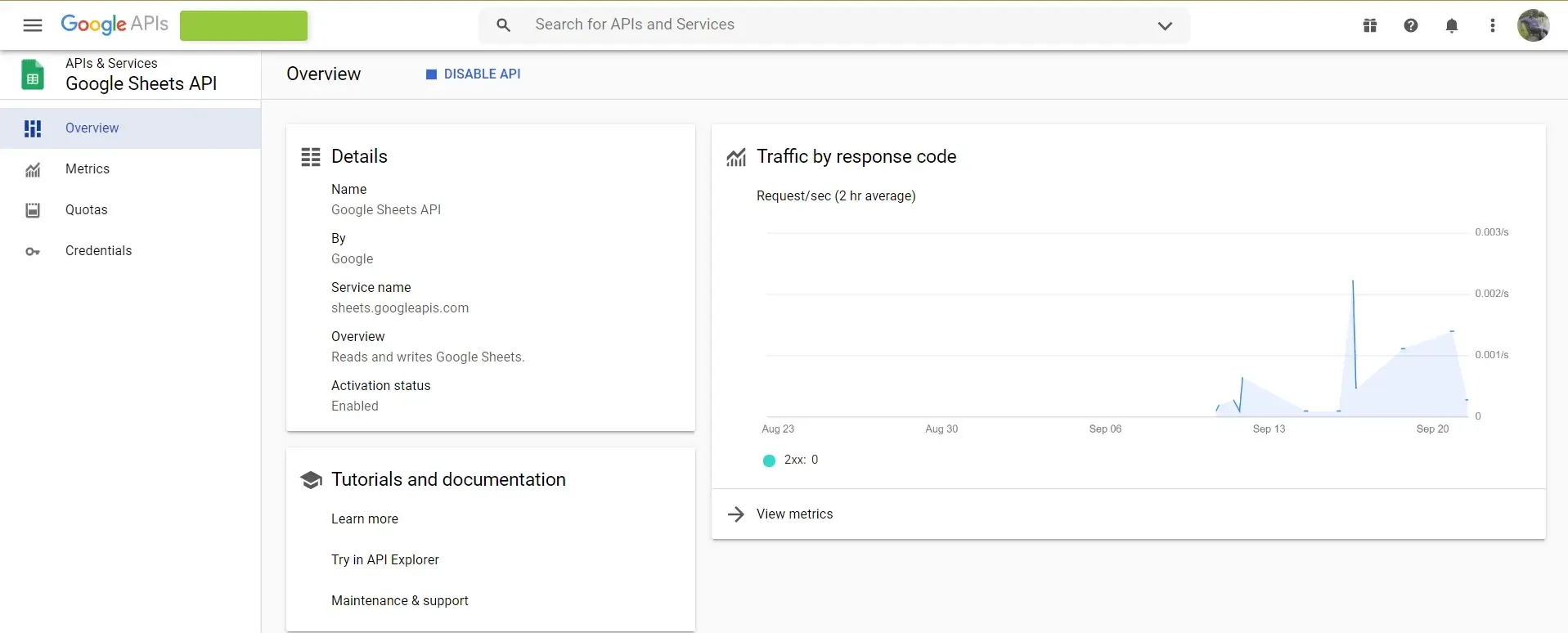Image resolution: width=1568 pixels, height=633 pixels.
Task: Open the Learn more link
Action: click(365, 519)
